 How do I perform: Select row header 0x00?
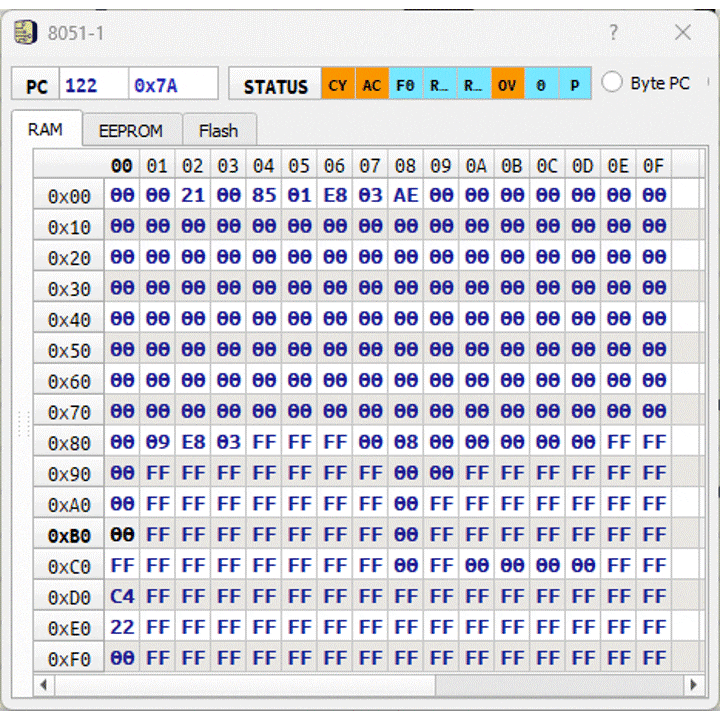[x=69, y=196]
